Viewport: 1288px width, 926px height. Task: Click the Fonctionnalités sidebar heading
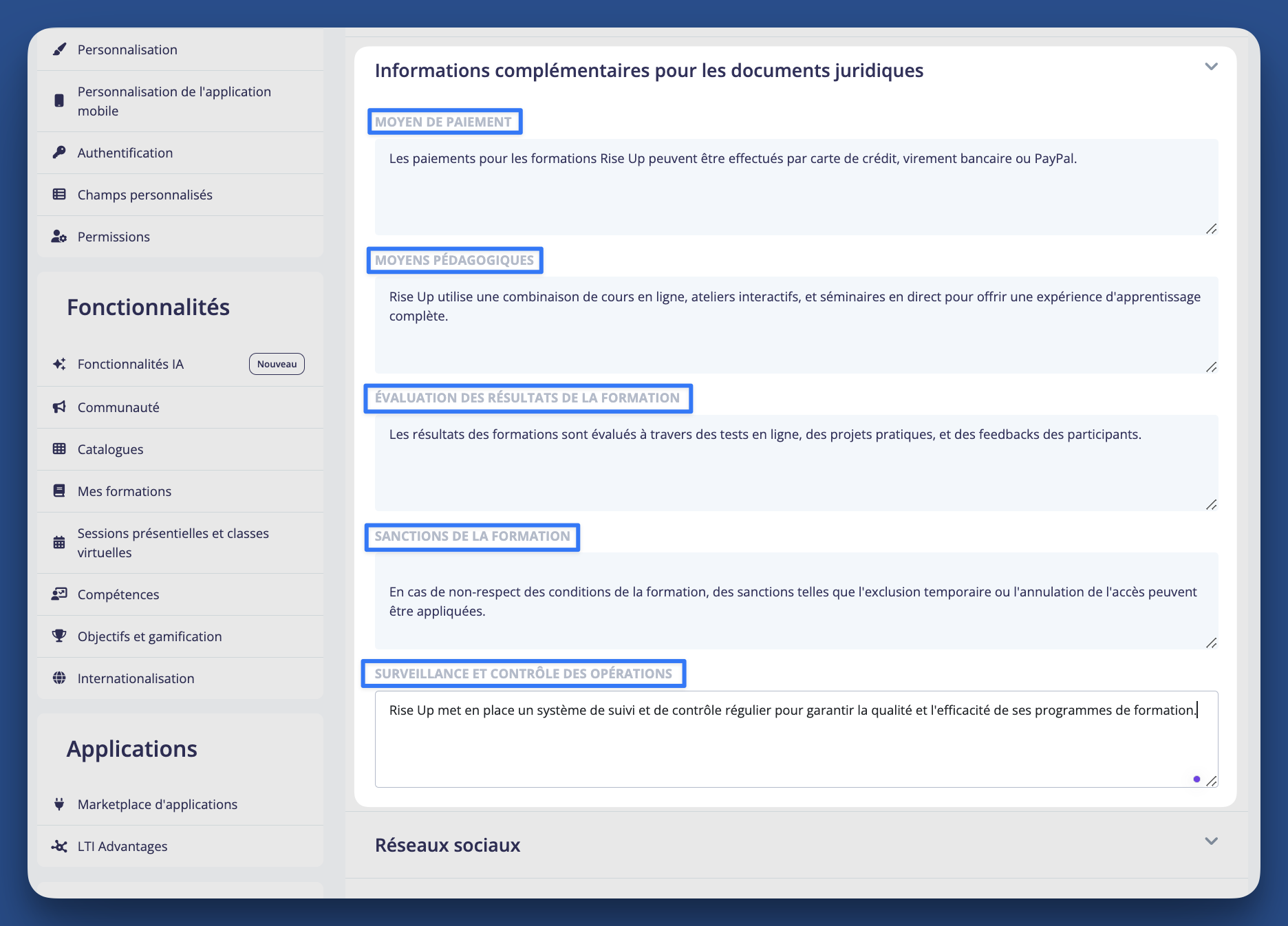(148, 307)
